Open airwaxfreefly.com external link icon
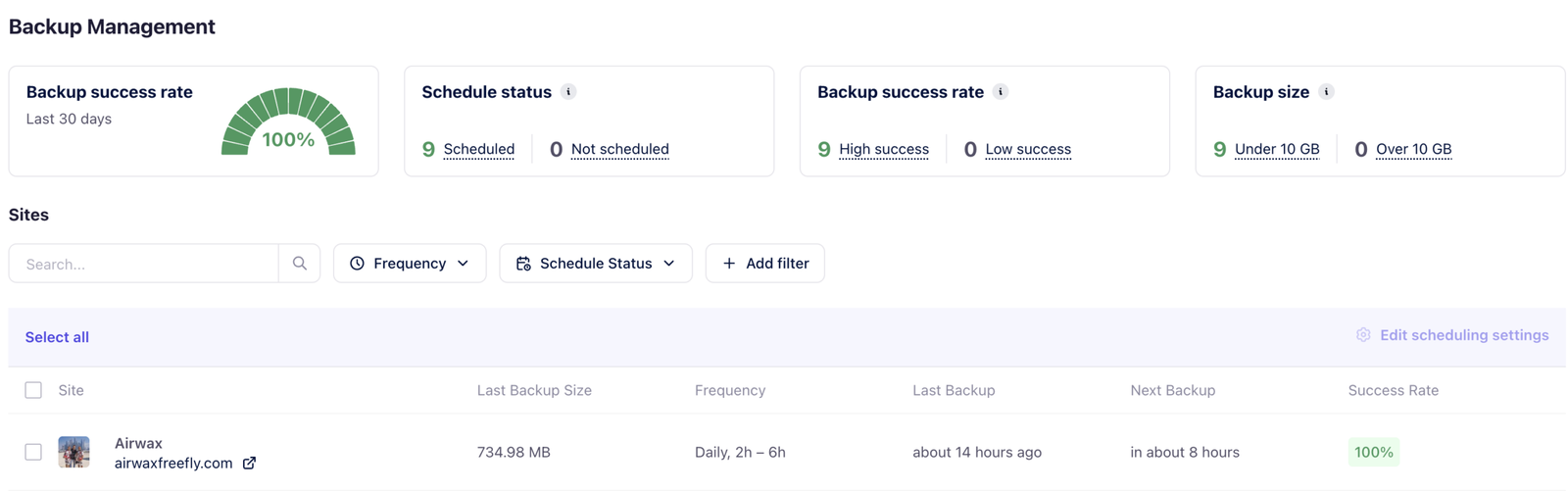Image resolution: width=1568 pixels, height=491 pixels. [x=249, y=463]
